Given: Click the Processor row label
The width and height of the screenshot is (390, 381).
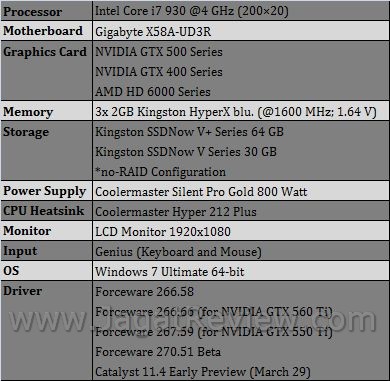Looking at the screenshot, I should click(33, 12).
